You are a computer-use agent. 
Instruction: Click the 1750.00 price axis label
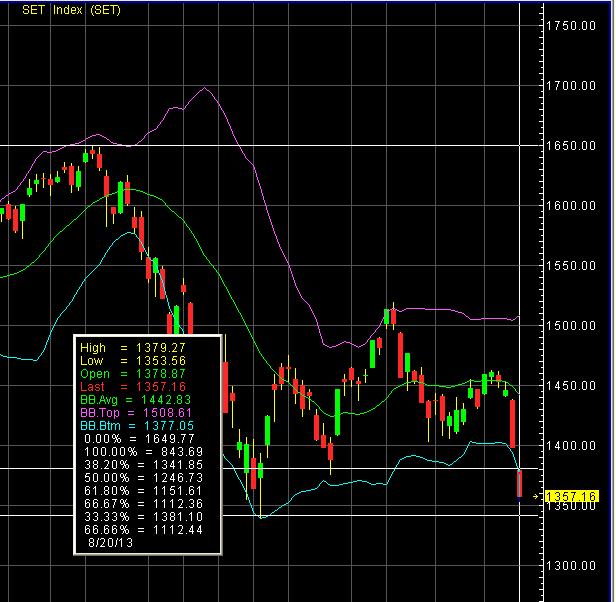(571, 26)
